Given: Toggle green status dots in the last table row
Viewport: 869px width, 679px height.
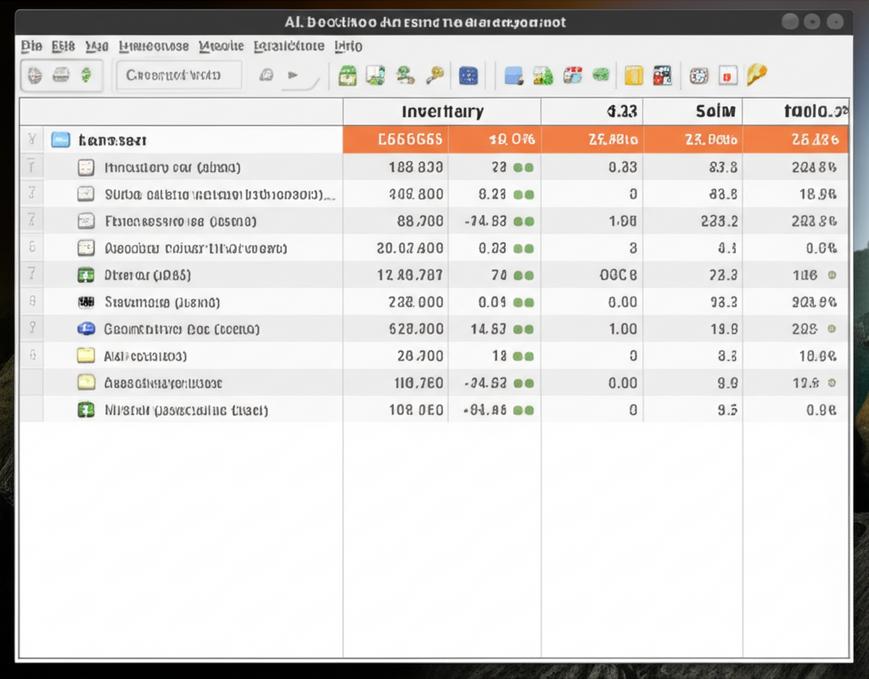Looking at the screenshot, I should point(523,410).
